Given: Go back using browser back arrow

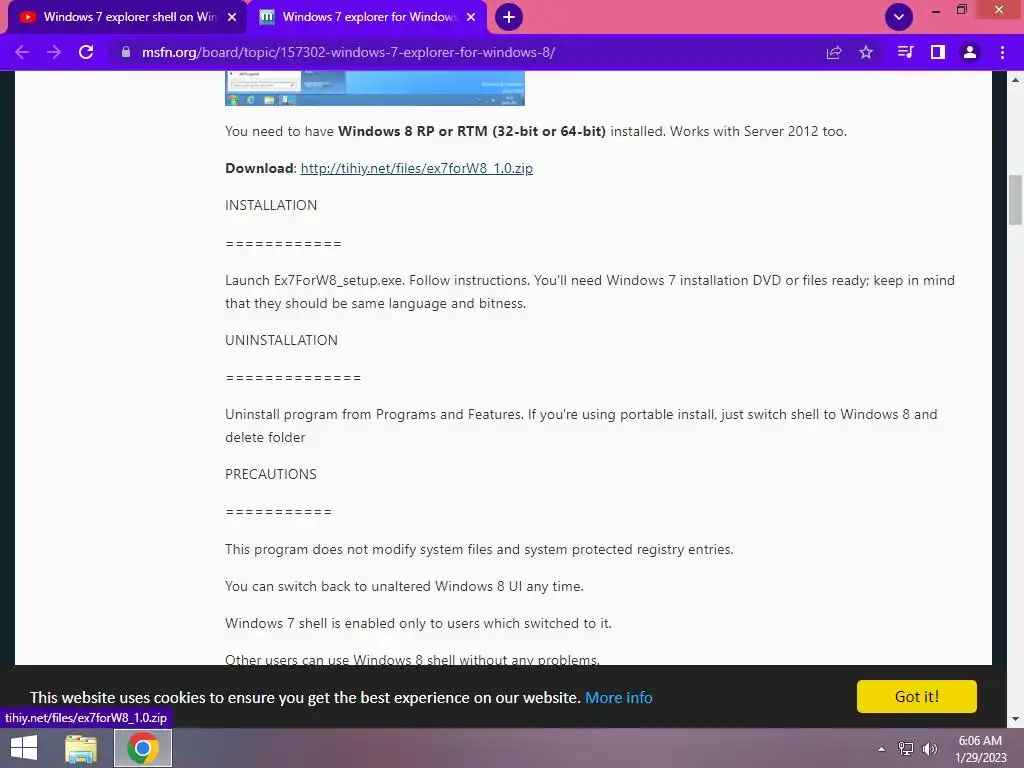Looking at the screenshot, I should click(22, 52).
